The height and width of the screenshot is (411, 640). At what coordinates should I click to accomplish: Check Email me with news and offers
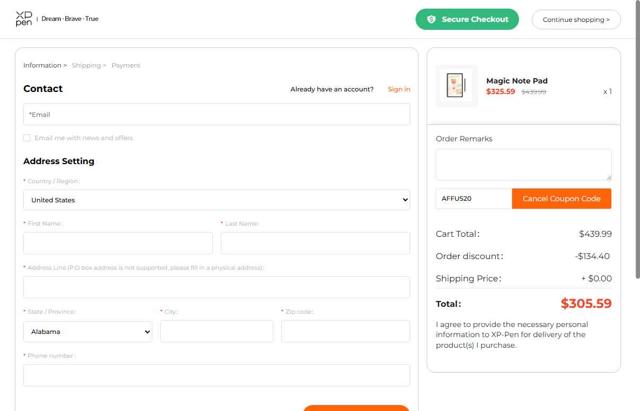pyautogui.click(x=27, y=138)
